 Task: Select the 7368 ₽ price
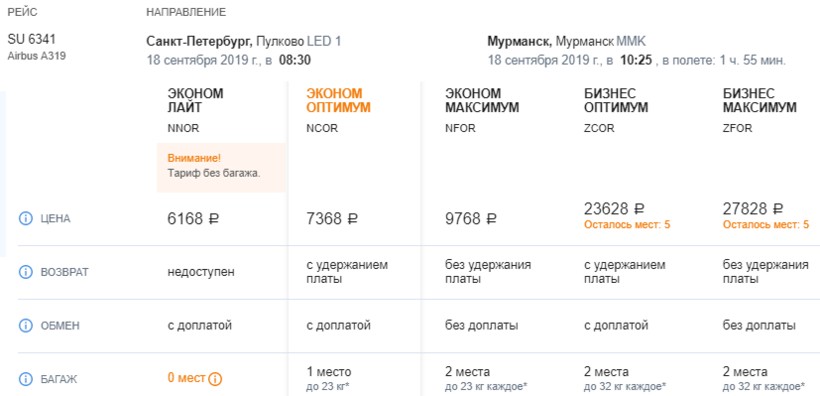point(332,219)
